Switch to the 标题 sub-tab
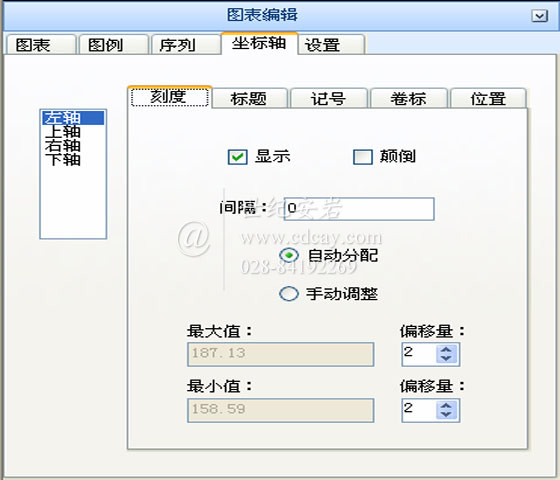Image resolution: width=560 pixels, height=480 pixels. click(x=250, y=98)
